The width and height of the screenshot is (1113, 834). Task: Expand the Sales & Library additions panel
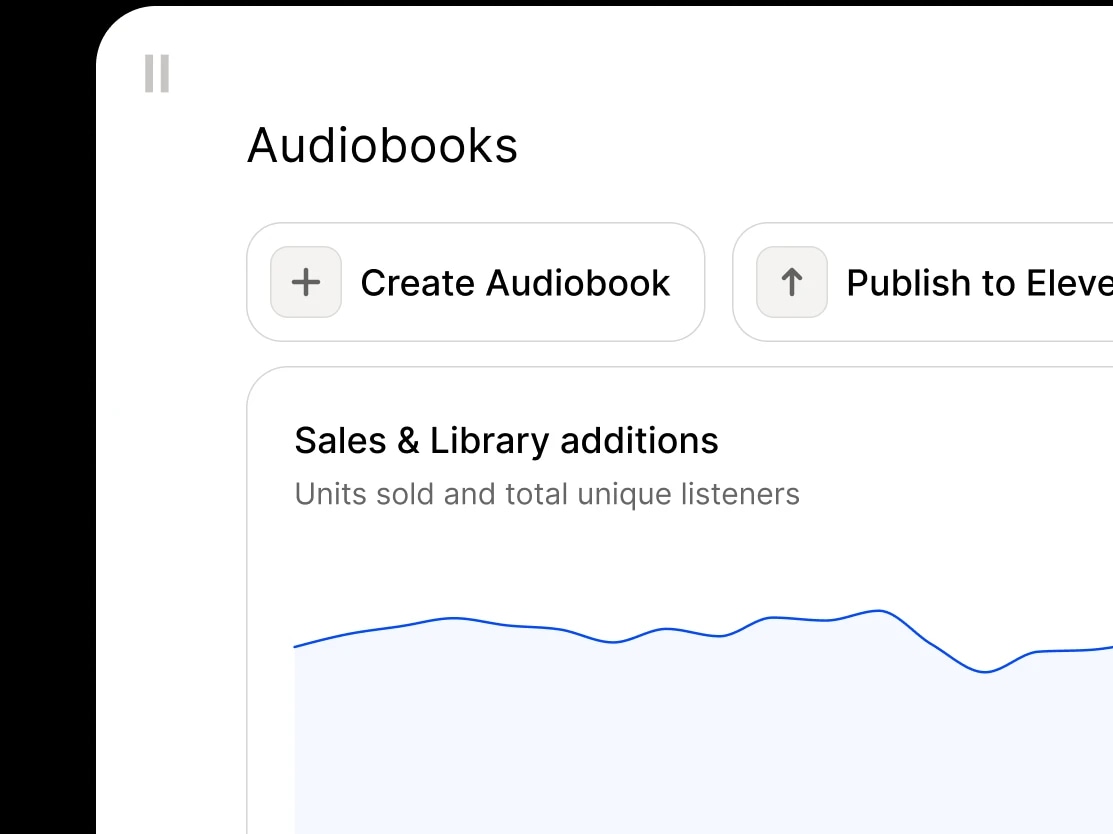pos(506,440)
